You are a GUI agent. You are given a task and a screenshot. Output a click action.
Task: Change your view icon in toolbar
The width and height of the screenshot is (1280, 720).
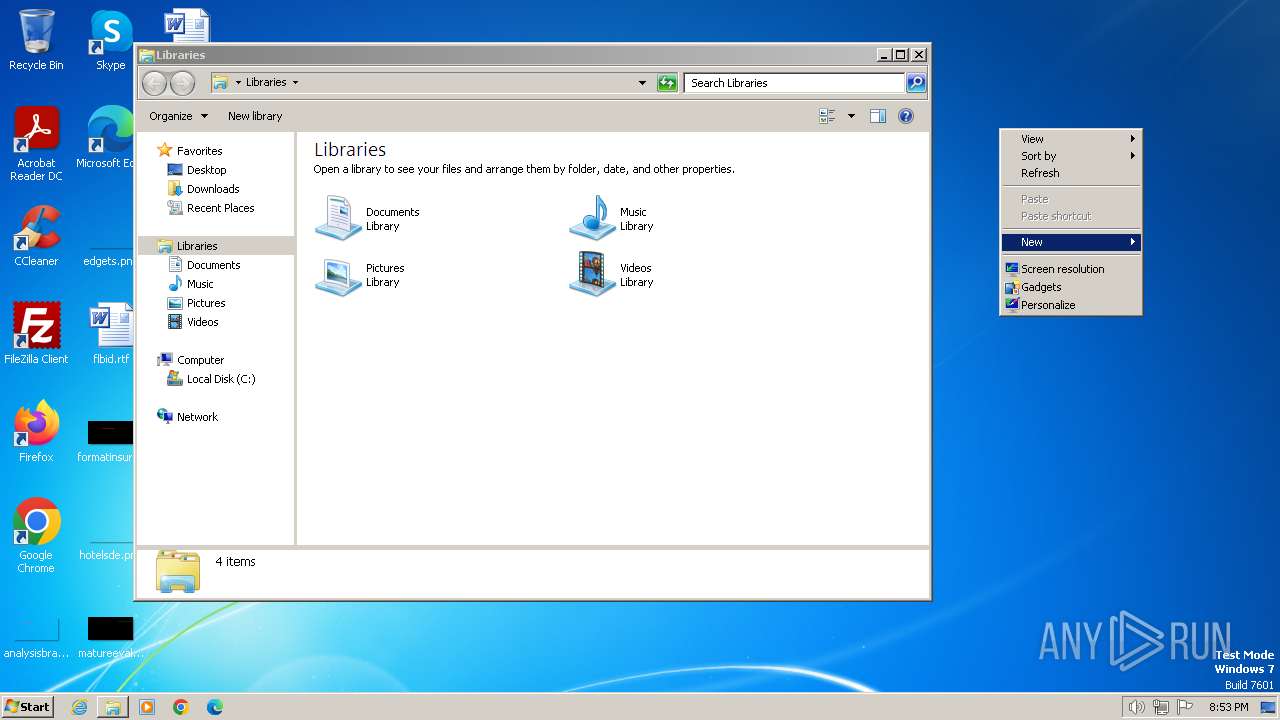(x=827, y=116)
